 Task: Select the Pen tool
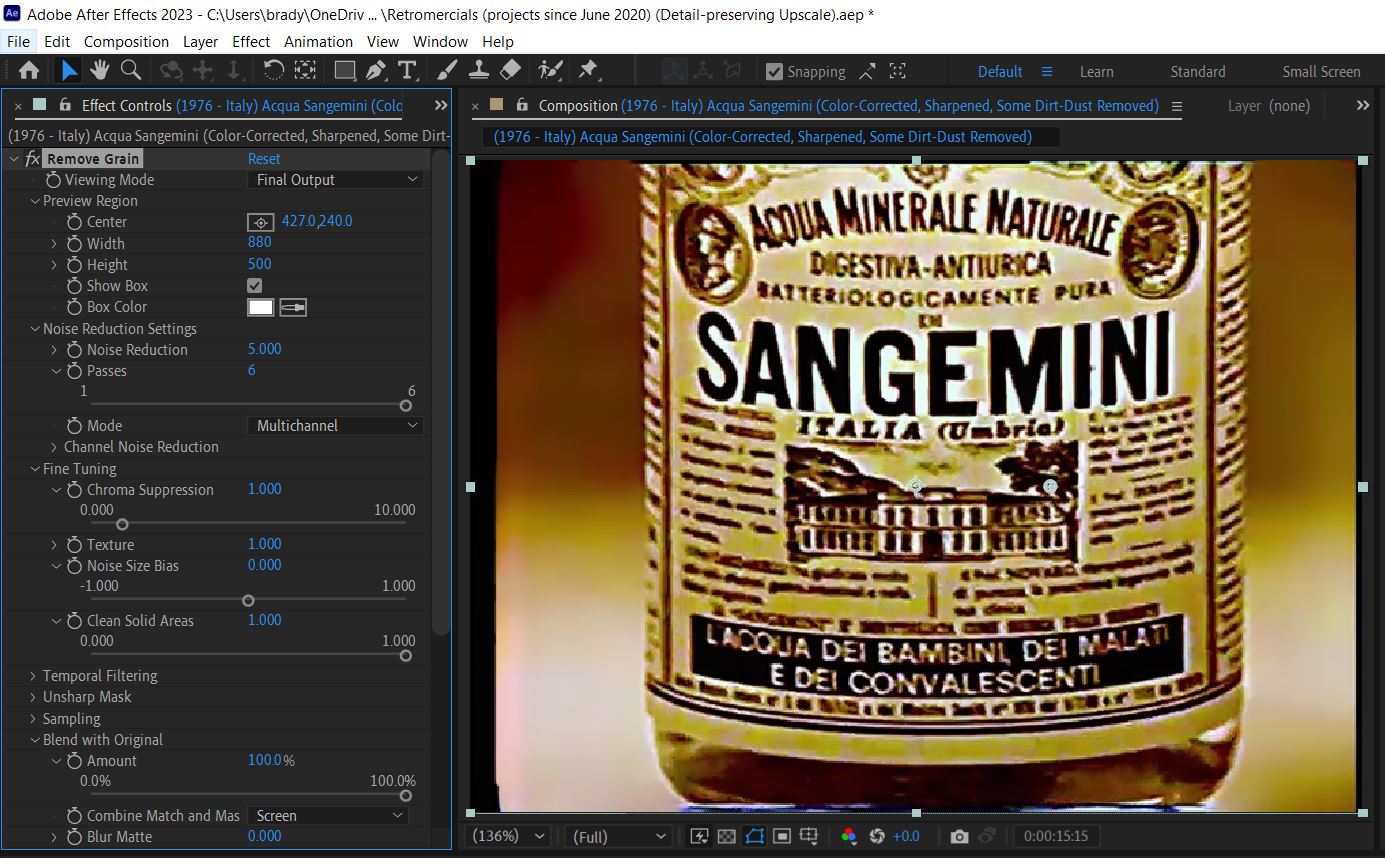(x=376, y=71)
